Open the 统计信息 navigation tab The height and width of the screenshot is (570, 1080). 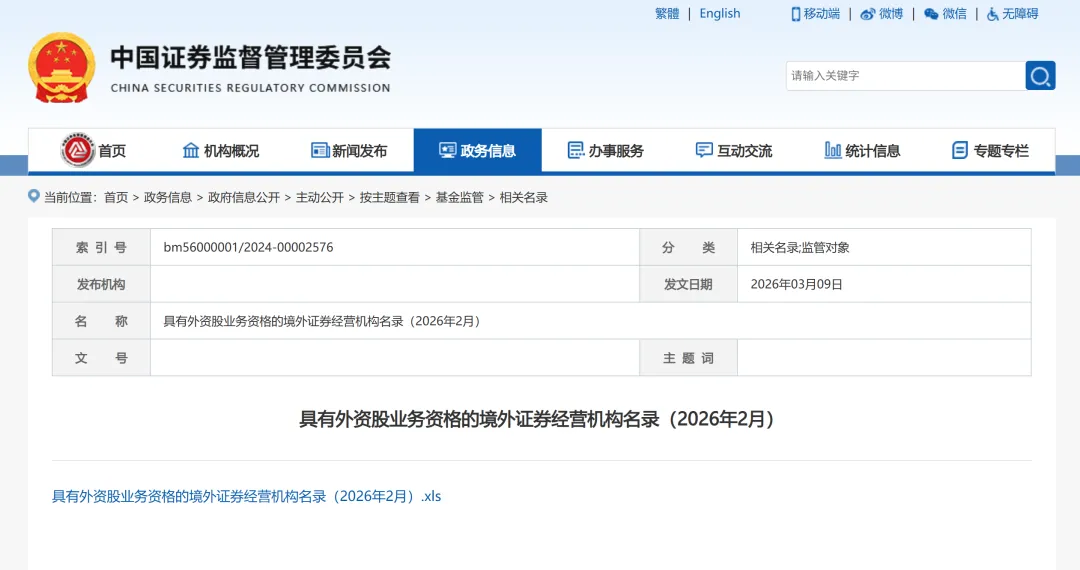[x=862, y=150]
